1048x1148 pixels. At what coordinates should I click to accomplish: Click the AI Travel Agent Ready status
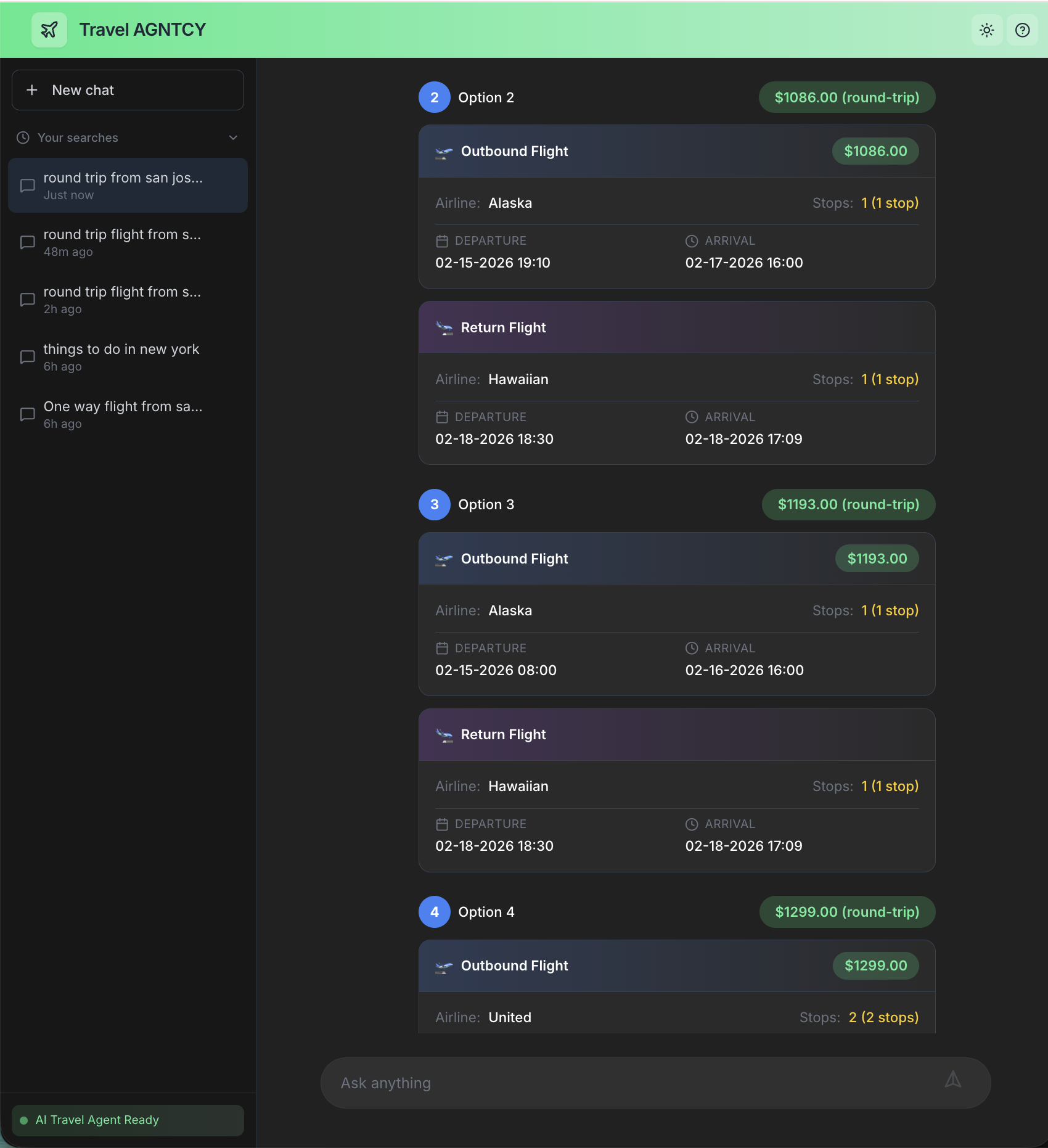click(x=128, y=1120)
